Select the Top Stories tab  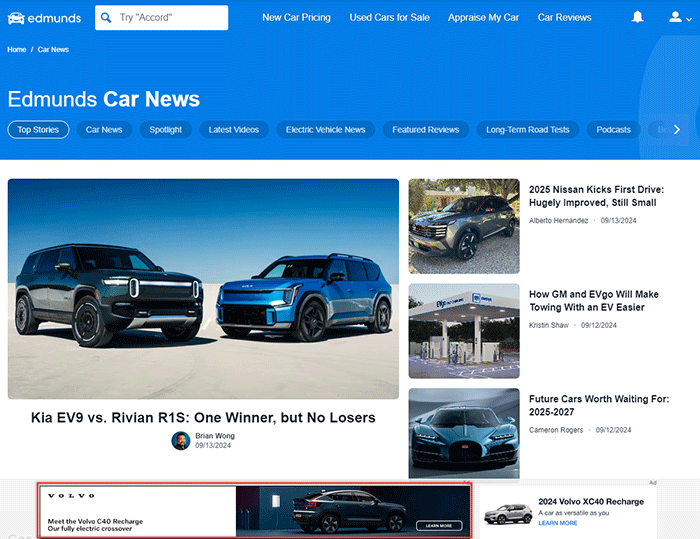38,130
